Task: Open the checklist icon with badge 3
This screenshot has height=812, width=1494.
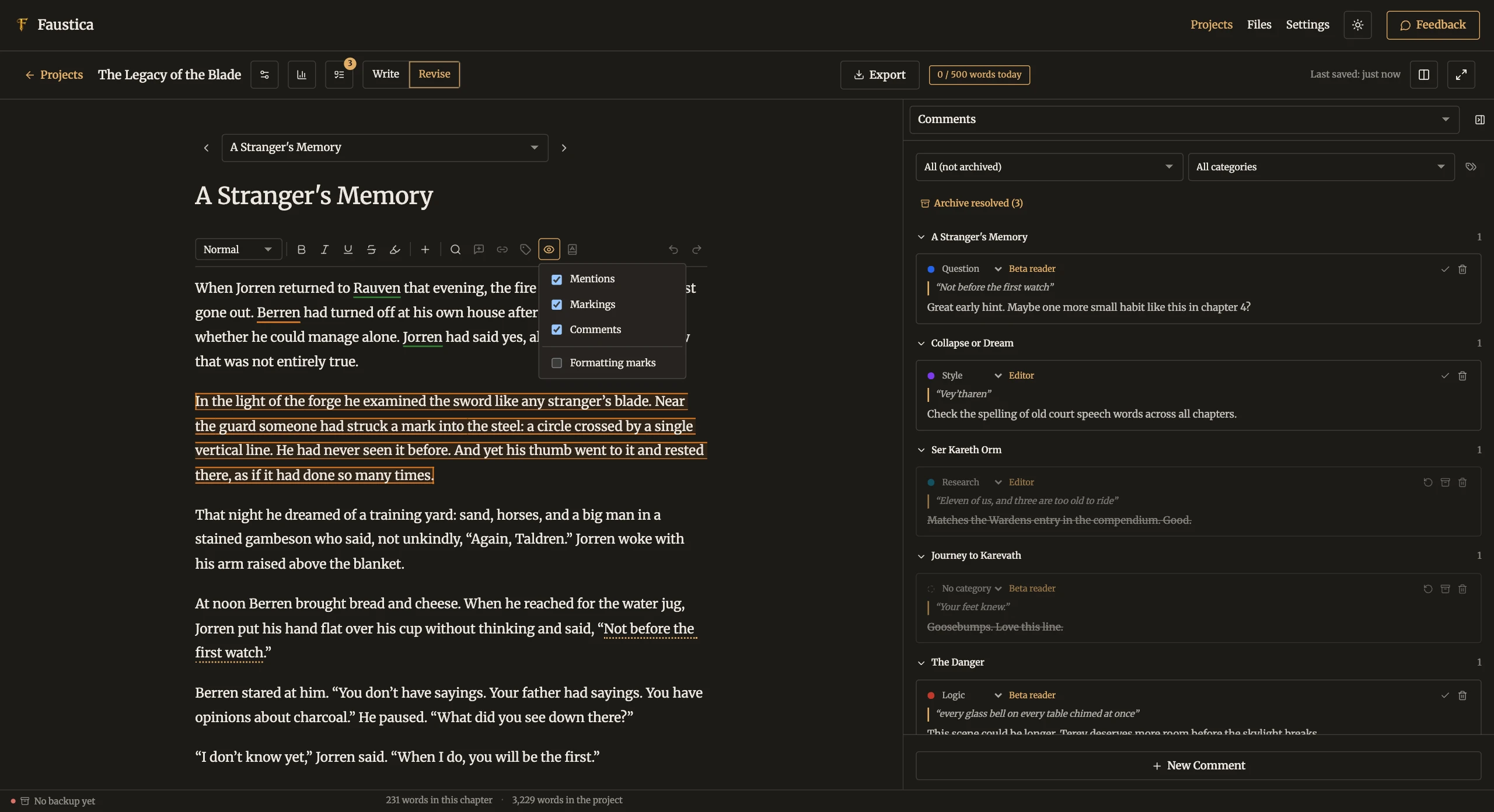Action: pyautogui.click(x=339, y=75)
